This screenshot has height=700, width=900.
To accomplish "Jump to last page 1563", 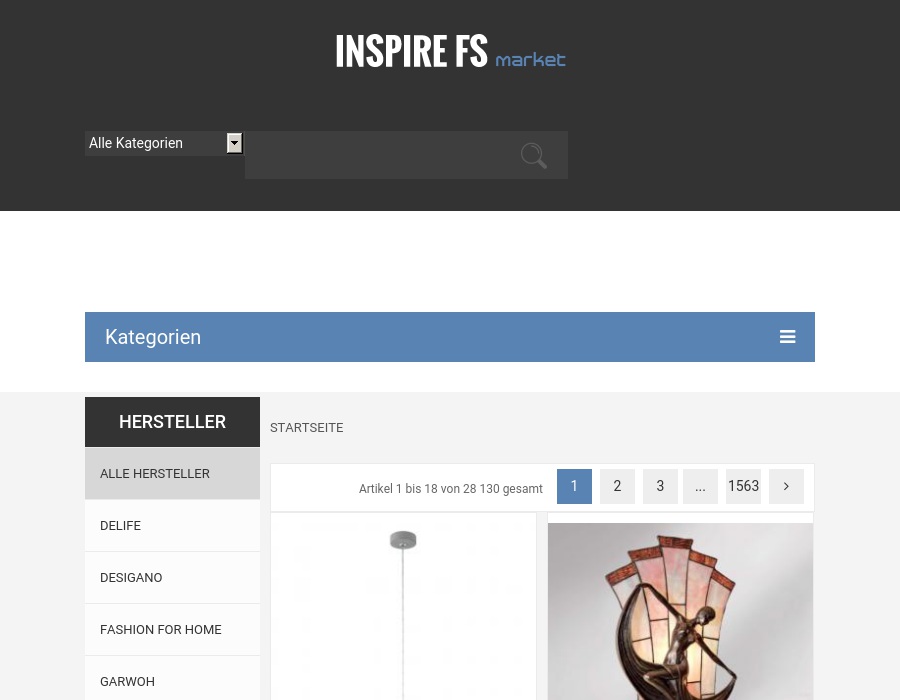I will (x=743, y=487).
